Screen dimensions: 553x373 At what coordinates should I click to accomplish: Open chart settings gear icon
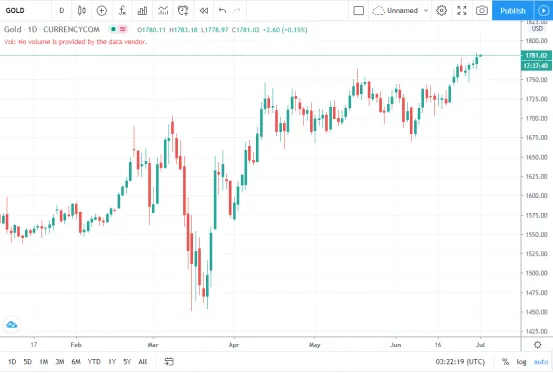tap(441, 11)
